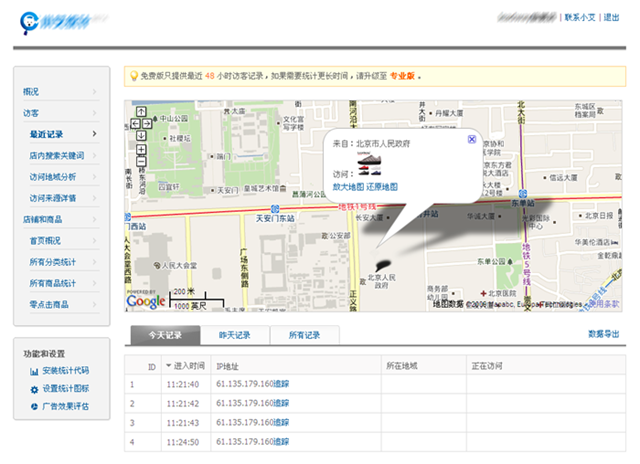Image resolution: width=640 pixels, height=464 pixels.
Task: Open the 数据导出 link
Action: 603,335
